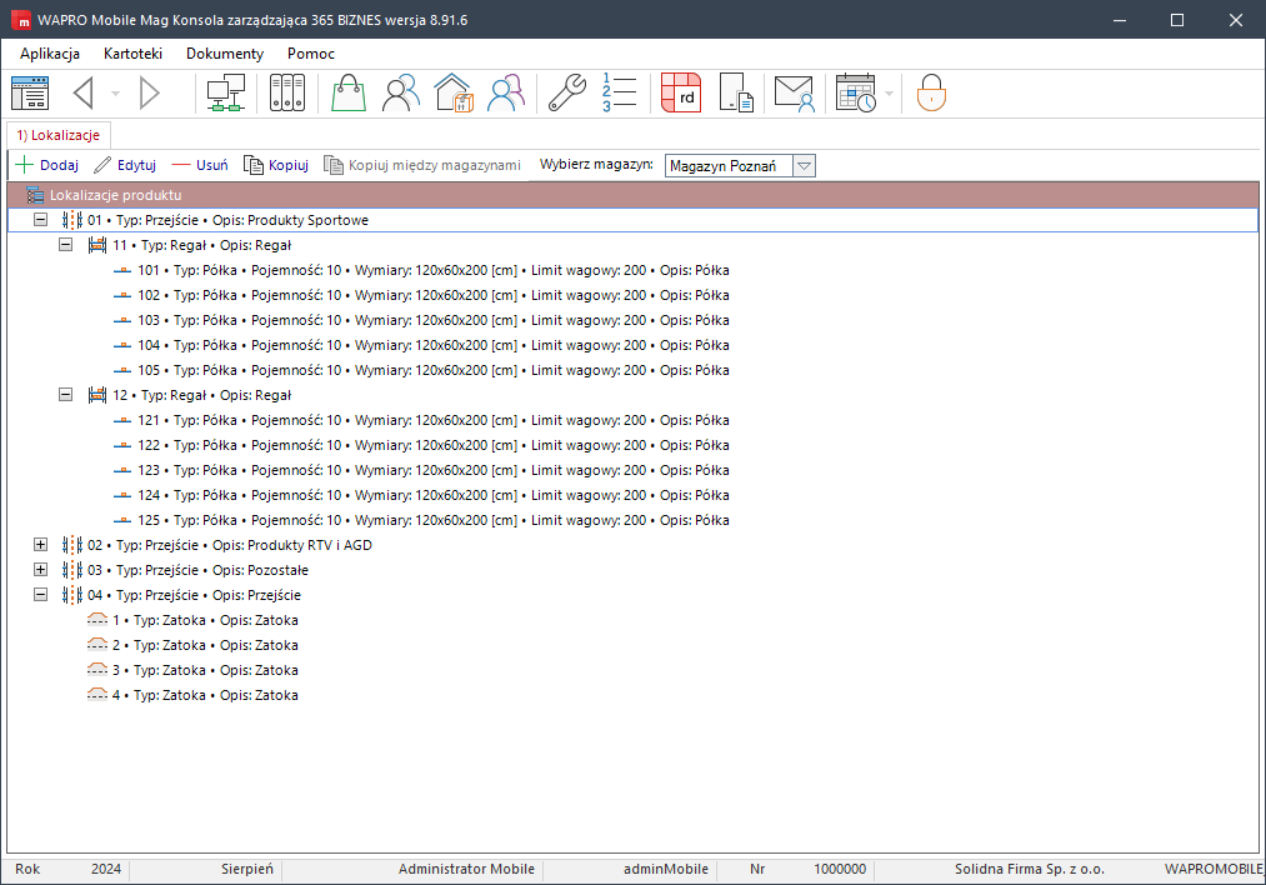Open back-history dropdown arrow beside left arrow
Screen dimensions: 1266x885
point(115,94)
